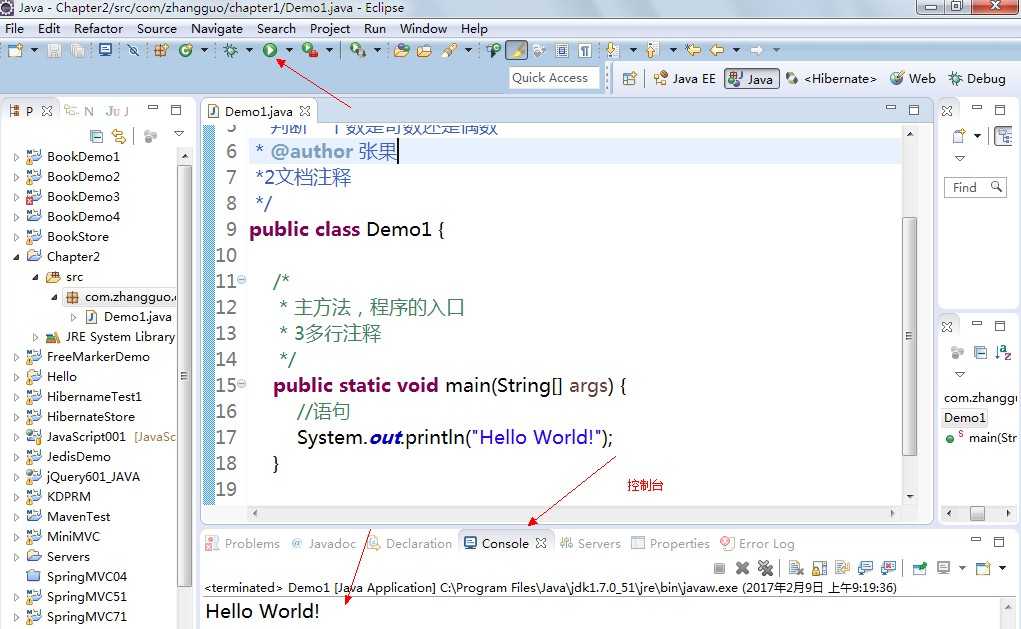This screenshot has width=1021, height=629.
Task: Open the Refactor menu
Action: point(98,29)
